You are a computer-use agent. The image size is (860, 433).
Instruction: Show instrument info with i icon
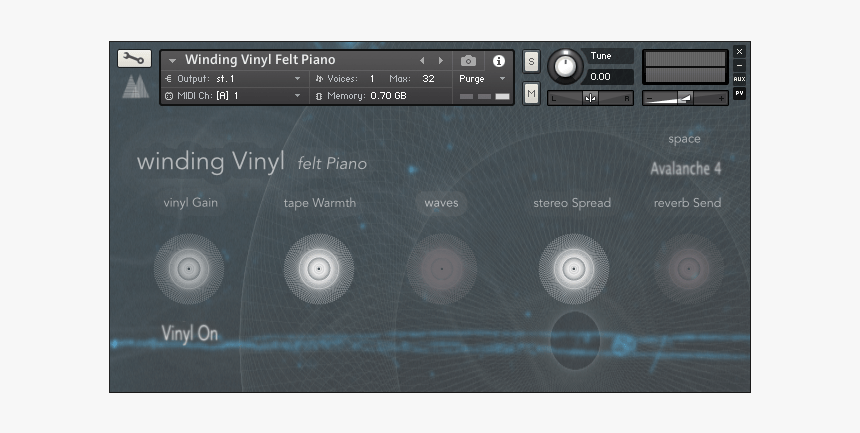pos(499,61)
